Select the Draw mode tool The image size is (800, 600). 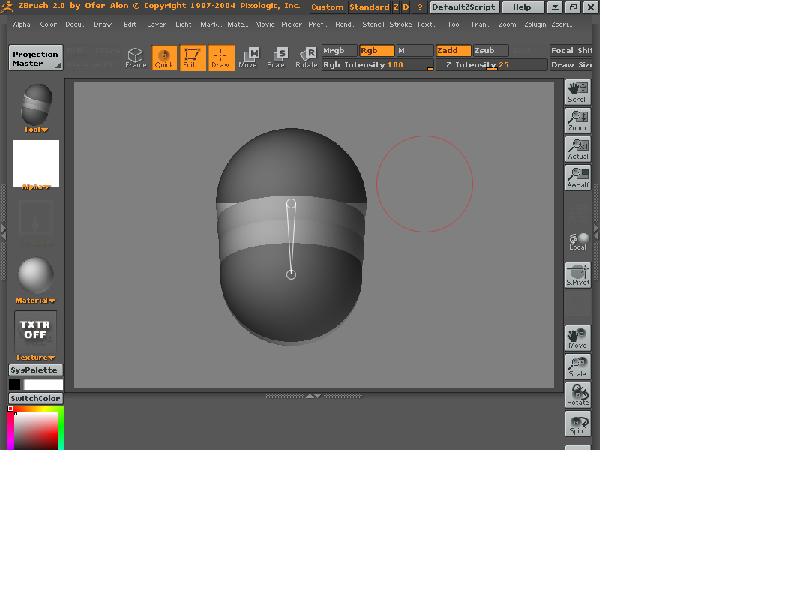[222, 58]
